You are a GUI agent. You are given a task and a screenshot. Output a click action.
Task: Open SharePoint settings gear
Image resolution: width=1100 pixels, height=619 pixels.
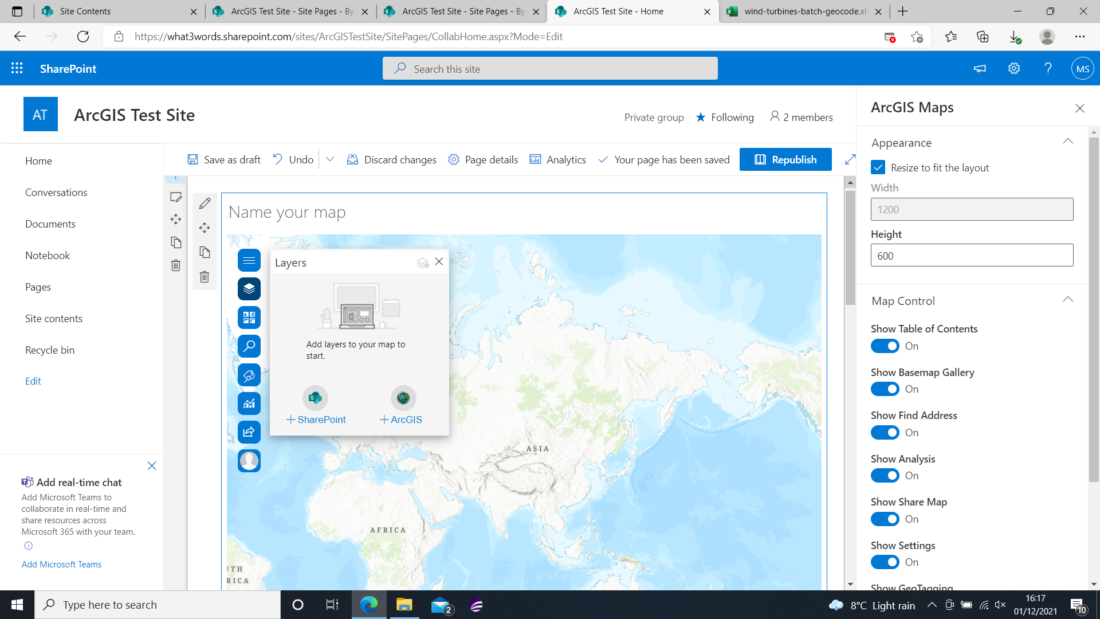1014,68
